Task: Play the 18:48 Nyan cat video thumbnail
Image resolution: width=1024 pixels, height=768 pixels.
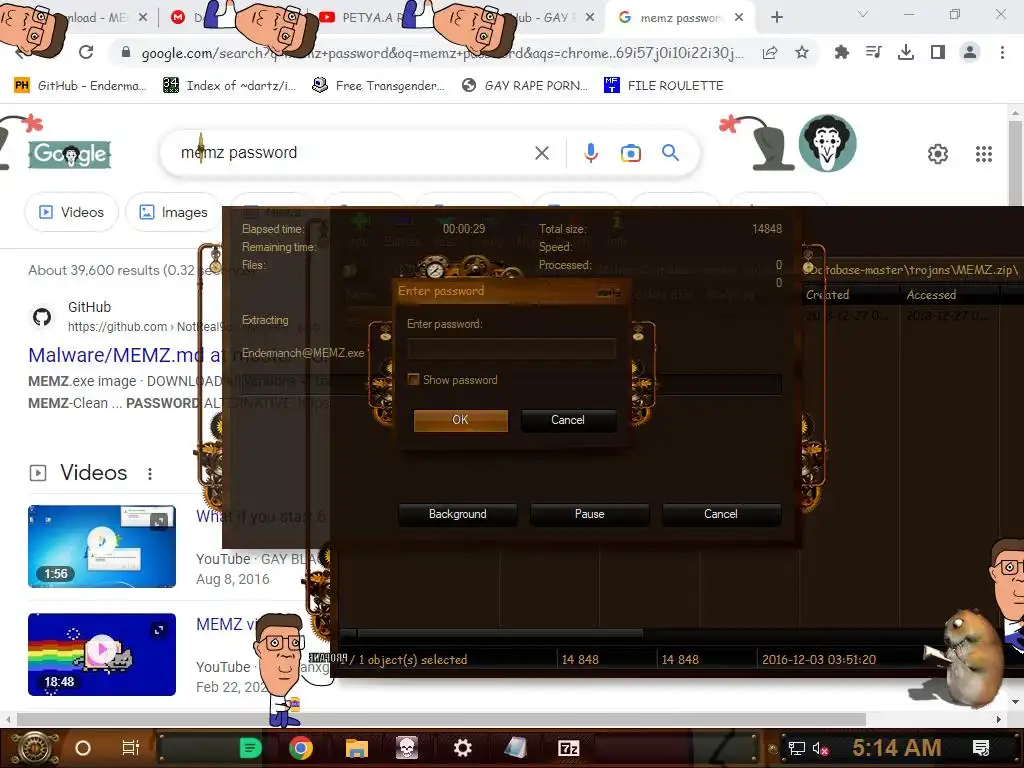Action: (102, 654)
